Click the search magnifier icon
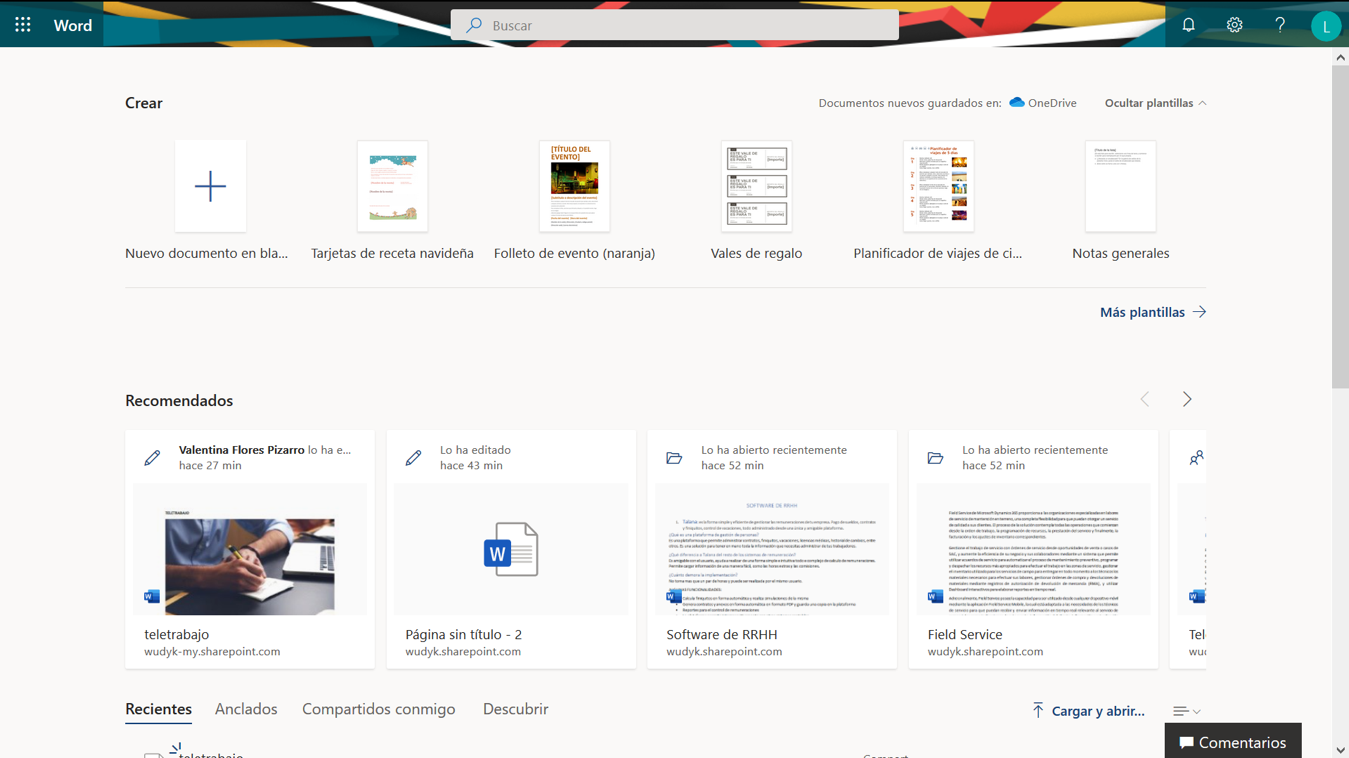This screenshot has height=758, width=1349. pyautogui.click(x=474, y=25)
